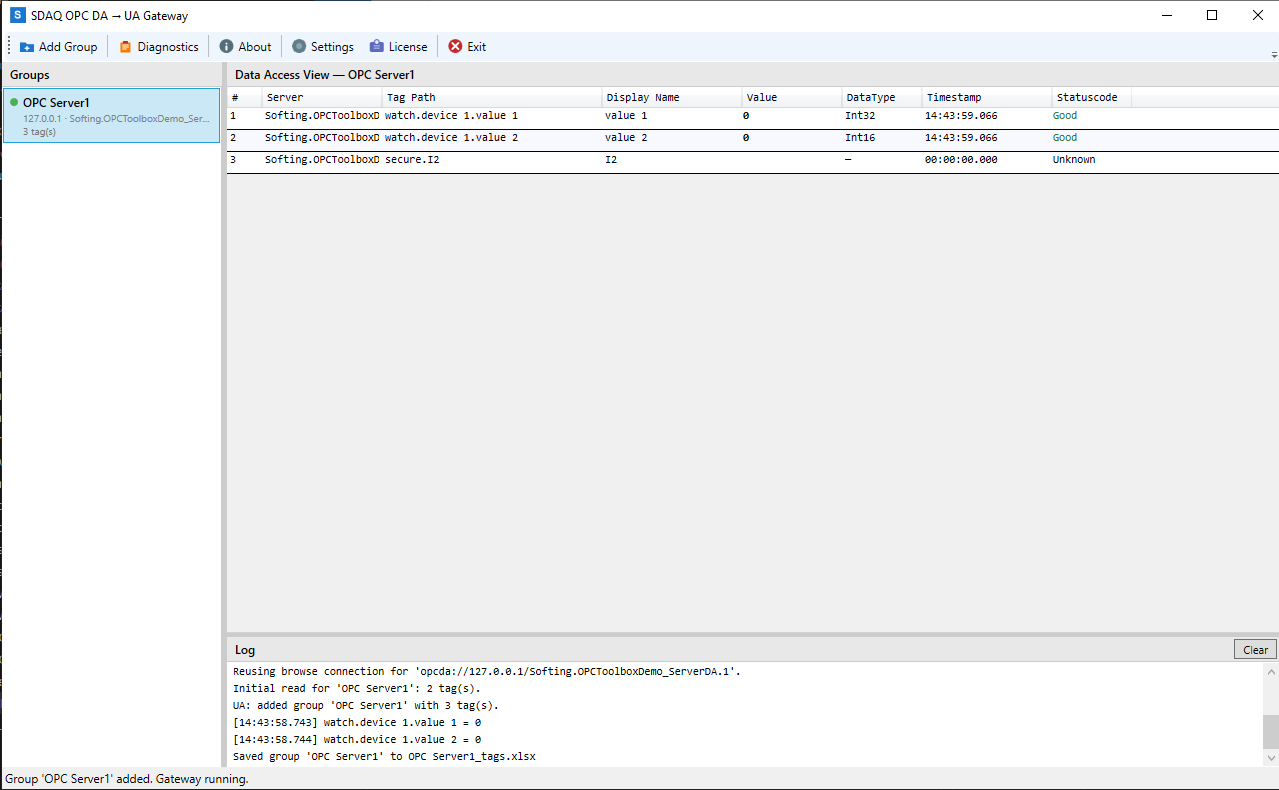The image size is (1279, 790).
Task: Sort by Timestamp column header
Action: point(987,98)
